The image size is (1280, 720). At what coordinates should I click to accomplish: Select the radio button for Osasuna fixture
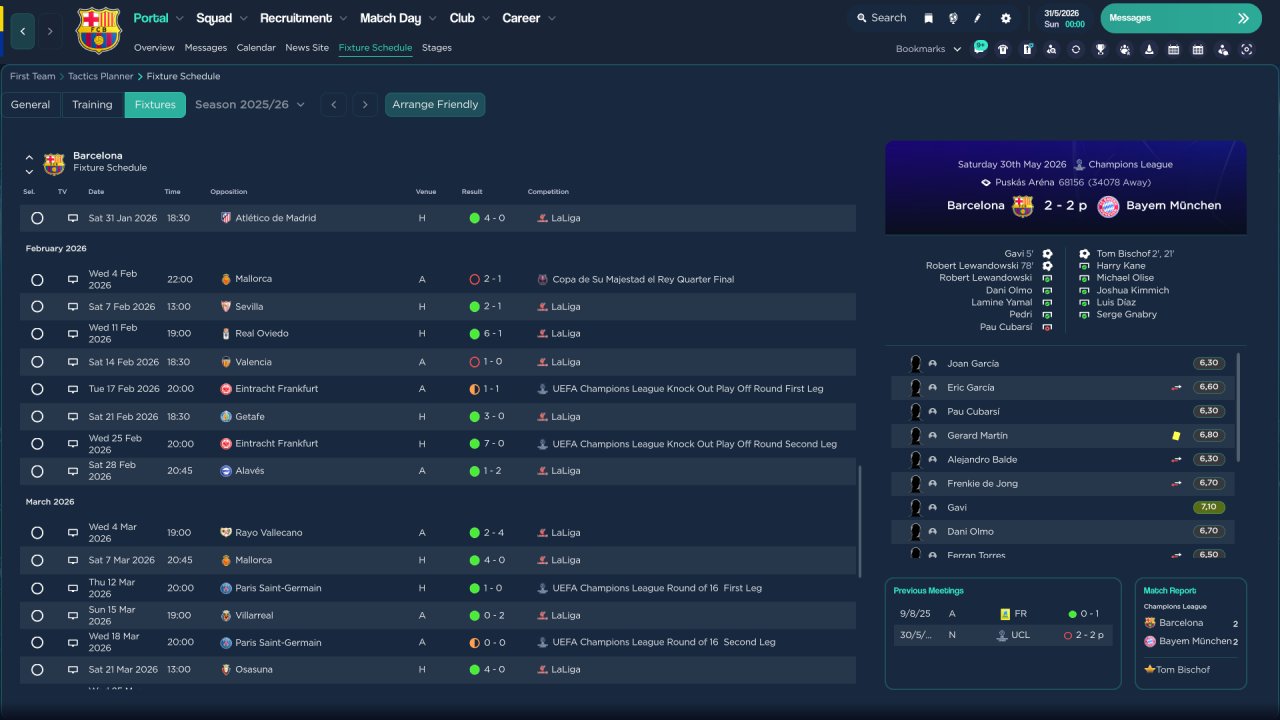pos(37,670)
